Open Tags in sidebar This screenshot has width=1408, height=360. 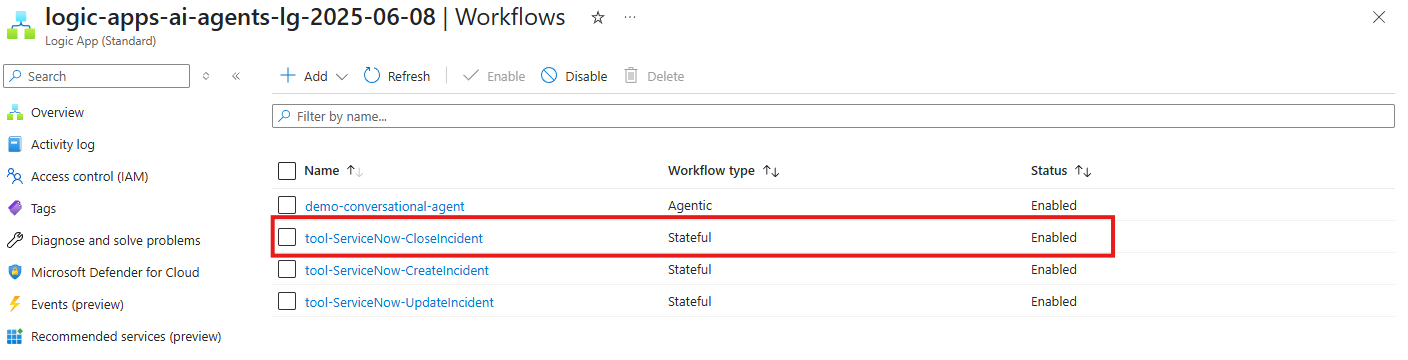[x=43, y=208]
